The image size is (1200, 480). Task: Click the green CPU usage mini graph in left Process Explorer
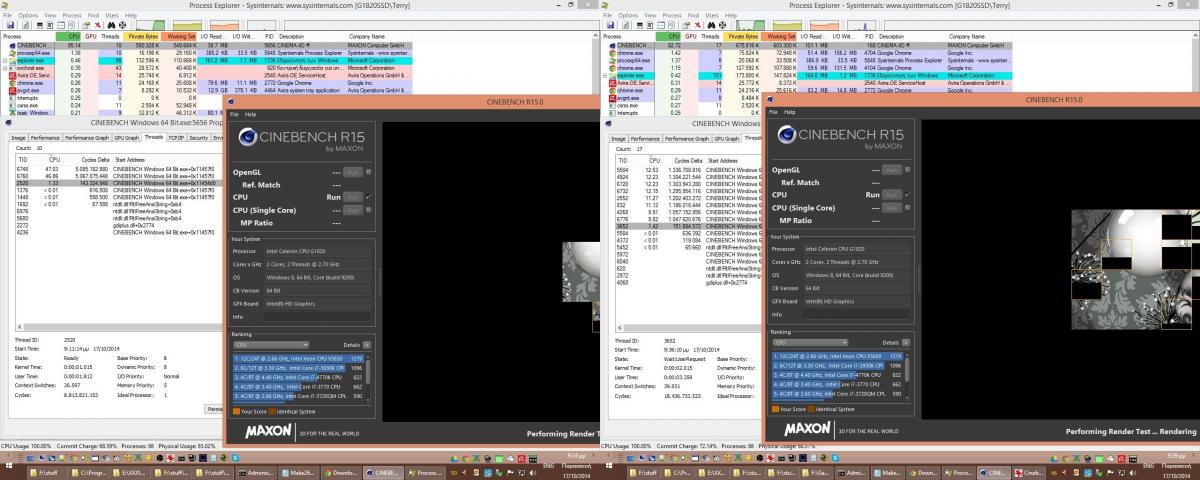pos(150,25)
